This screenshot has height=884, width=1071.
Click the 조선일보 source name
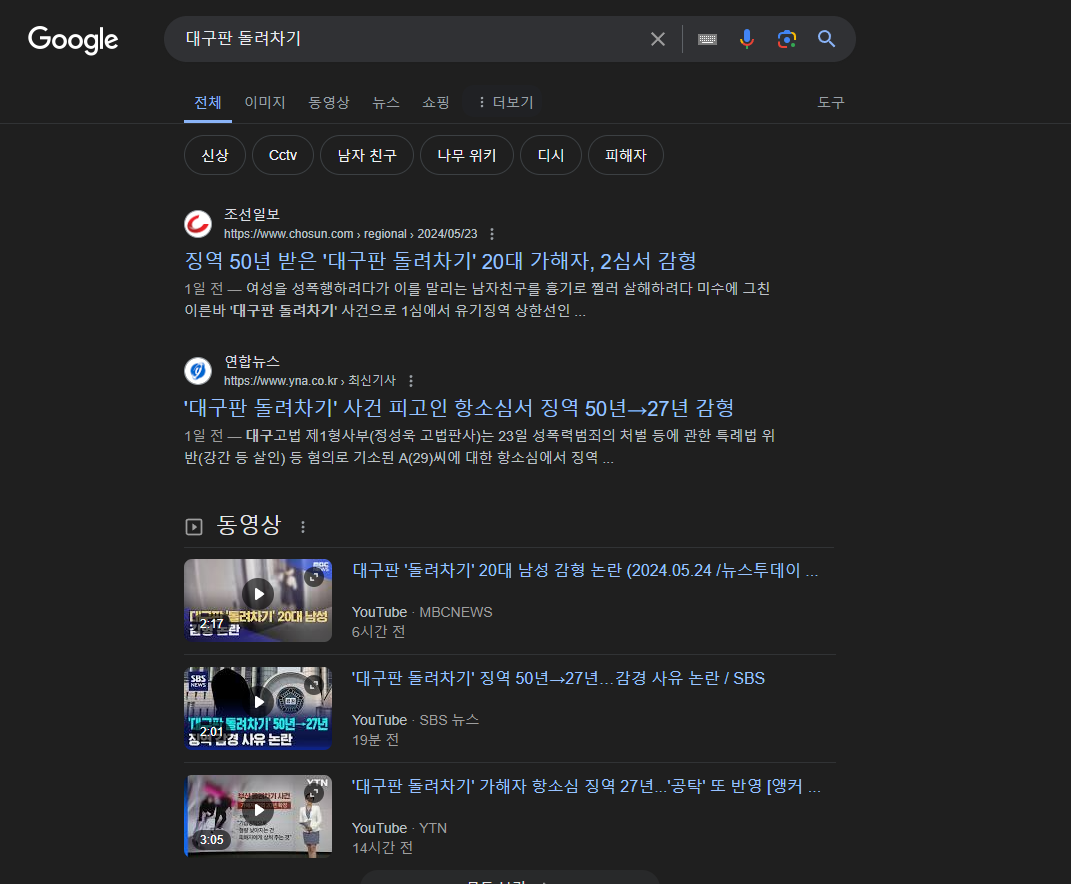pyautogui.click(x=252, y=215)
